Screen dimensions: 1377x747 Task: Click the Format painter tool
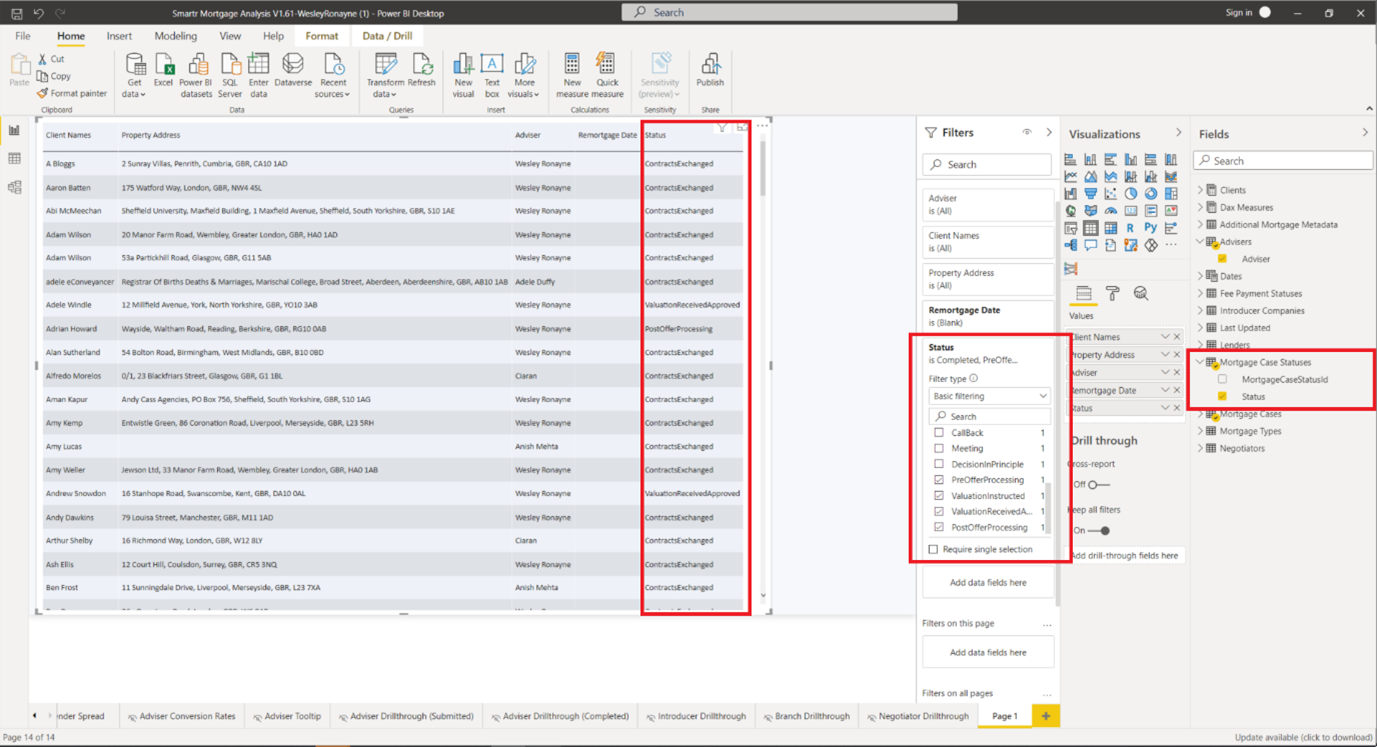click(72, 93)
